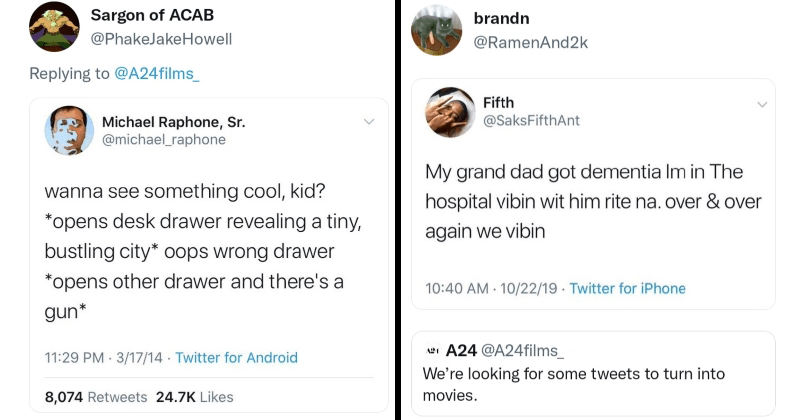The image size is (800, 420).
Task: Expand Michael Raphone tweet options chevron
Action: [x=366, y=122]
